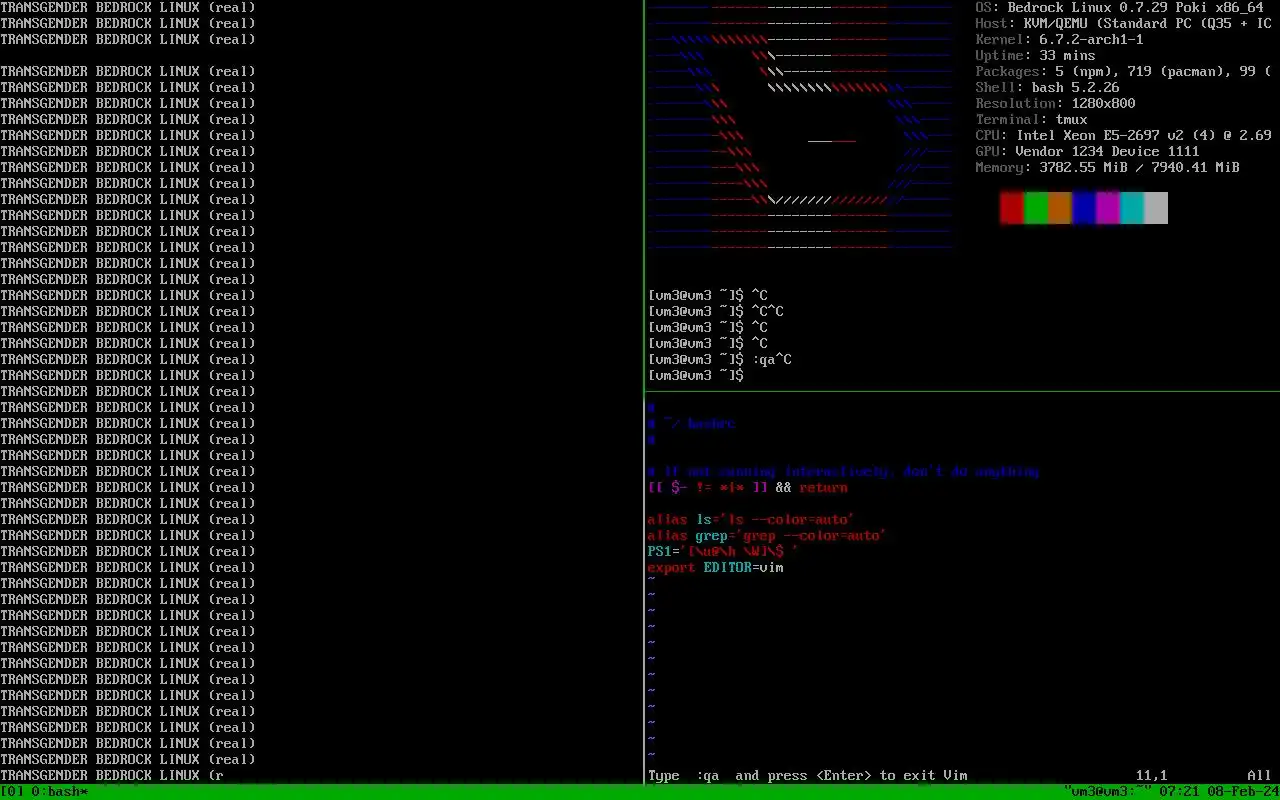Image resolution: width=1280 pixels, height=800 pixels.
Task: Click the 'Packages: 5 (npm), 719 (pacman)' line
Action: (1124, 72)
